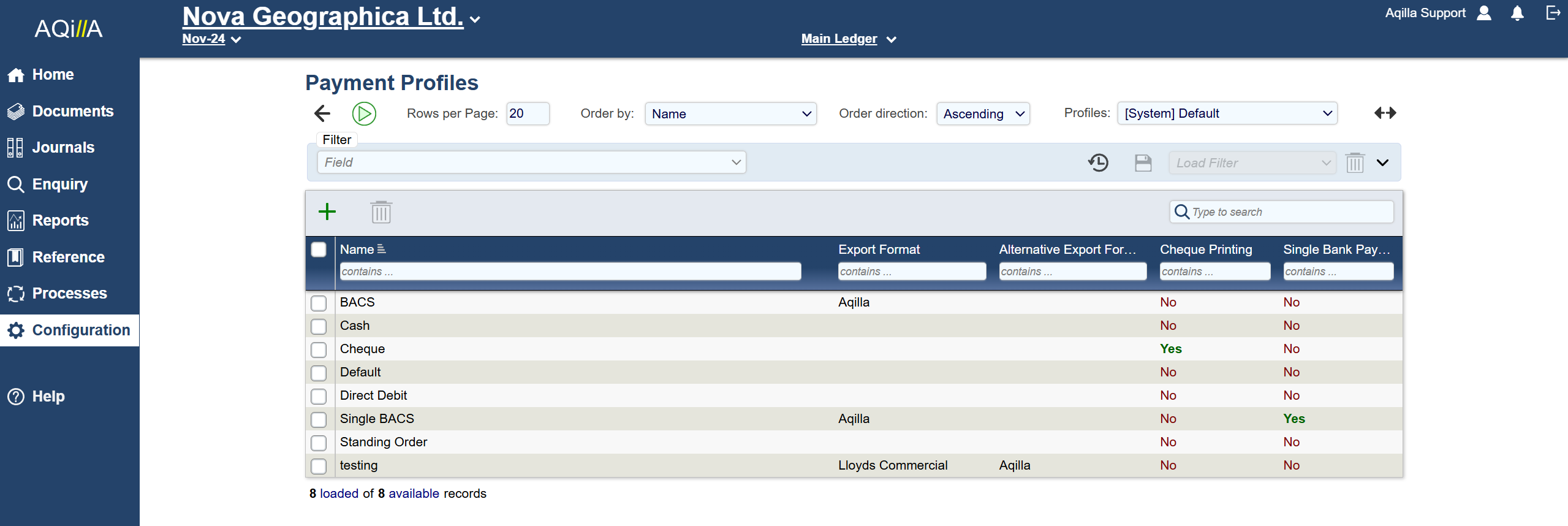Click the back arrow icon
Viewport: 1568px width, 526px height.
(x=322, y=113)
